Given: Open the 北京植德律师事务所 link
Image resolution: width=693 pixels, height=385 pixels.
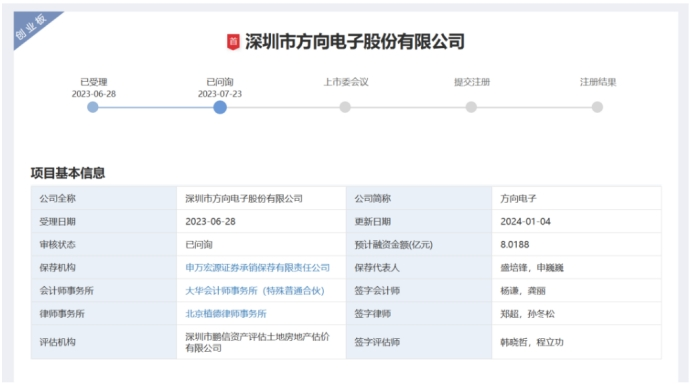Looking at the screenshot, I should pyautogui.click(x=226, y=313).
